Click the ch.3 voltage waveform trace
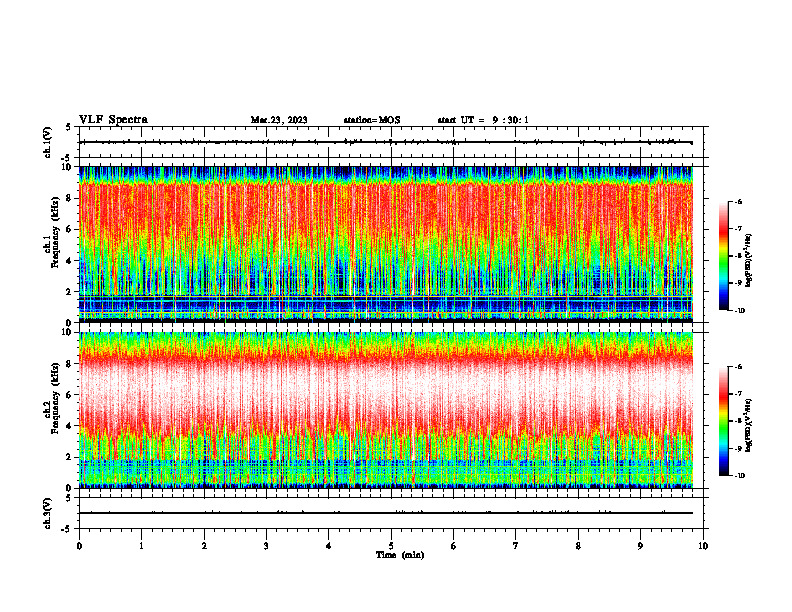The image size is (792, 612). coord(386,513)
